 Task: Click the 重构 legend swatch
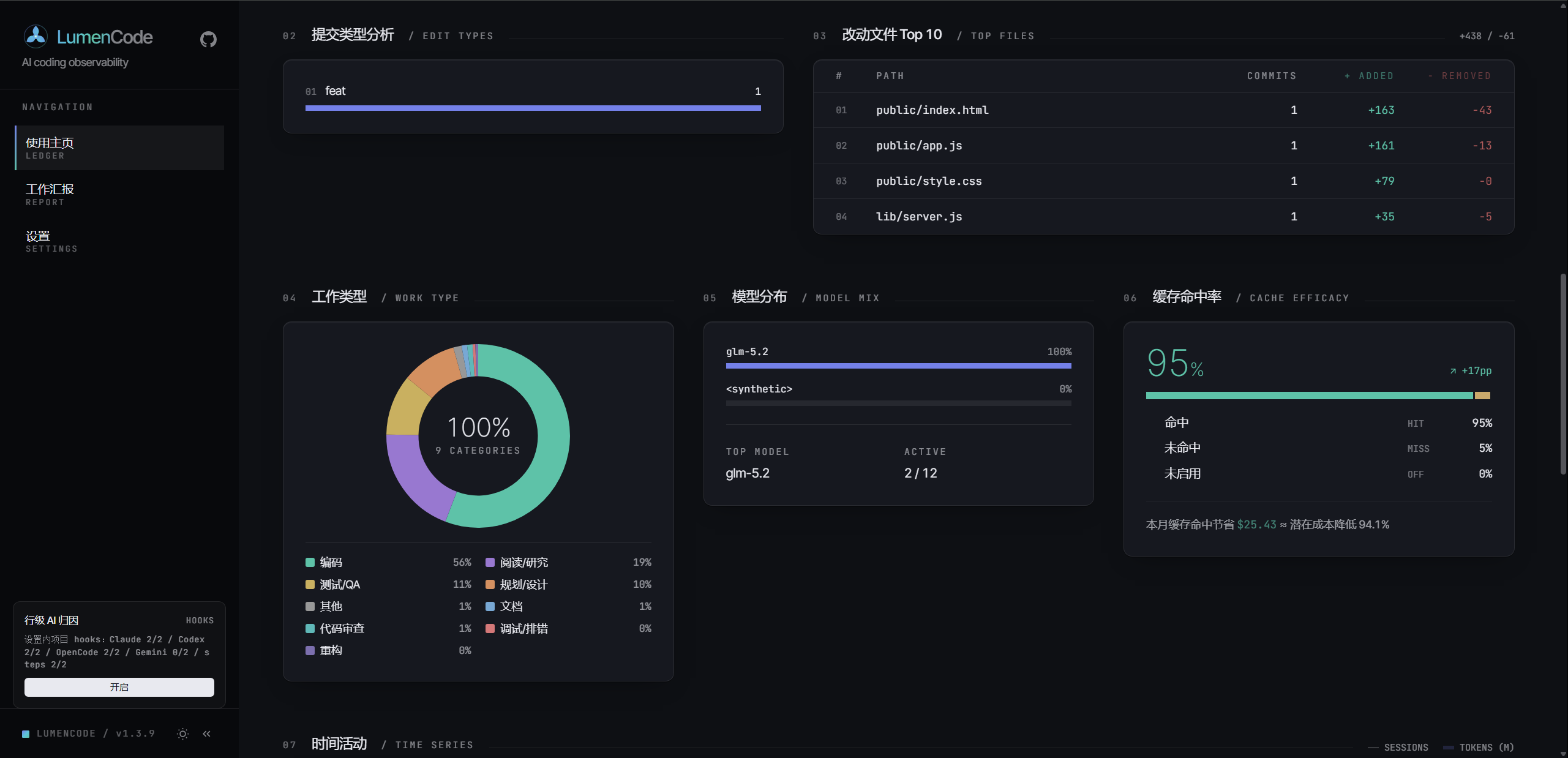[310, 650]
